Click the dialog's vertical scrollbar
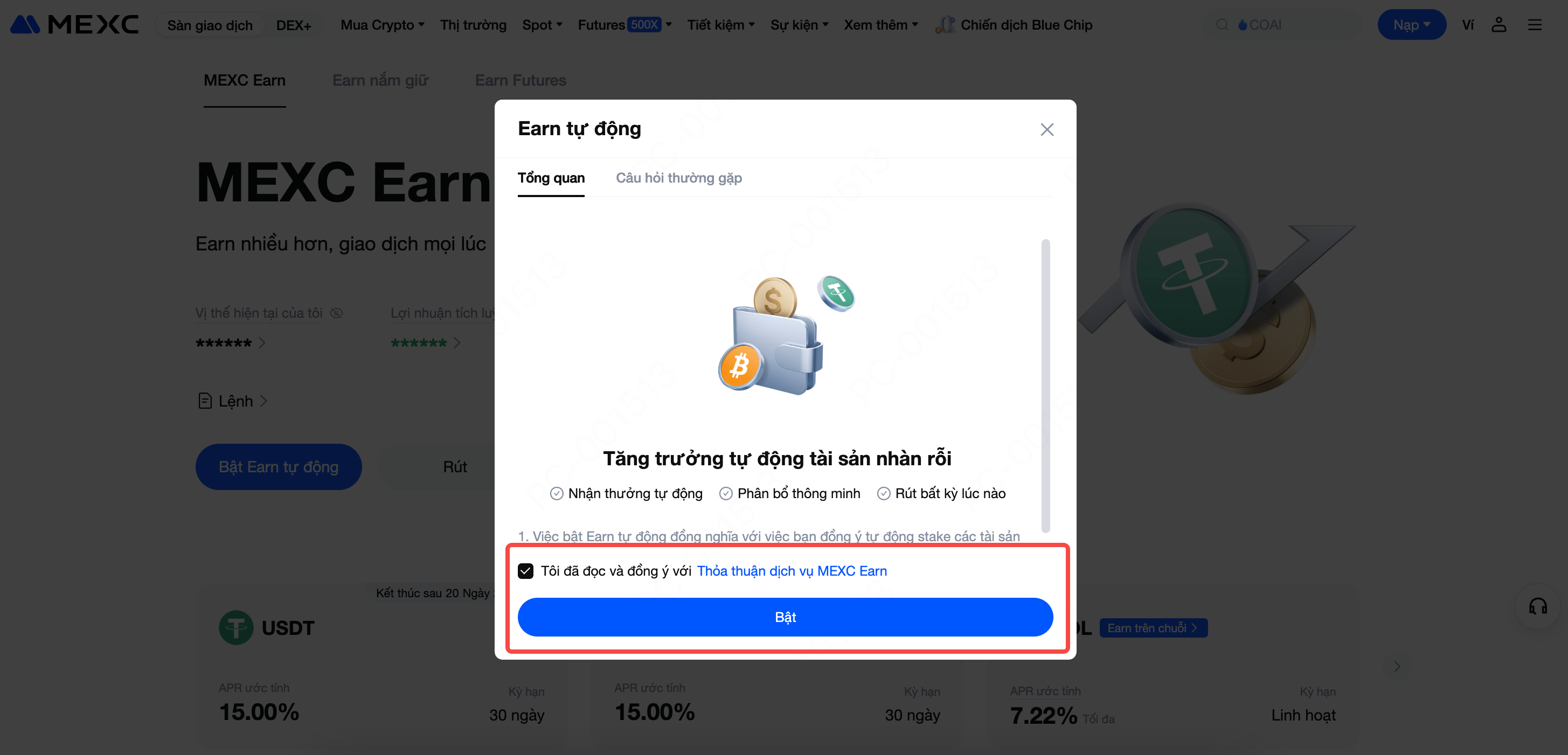Screen dimensions: 1568x755 1045,385
